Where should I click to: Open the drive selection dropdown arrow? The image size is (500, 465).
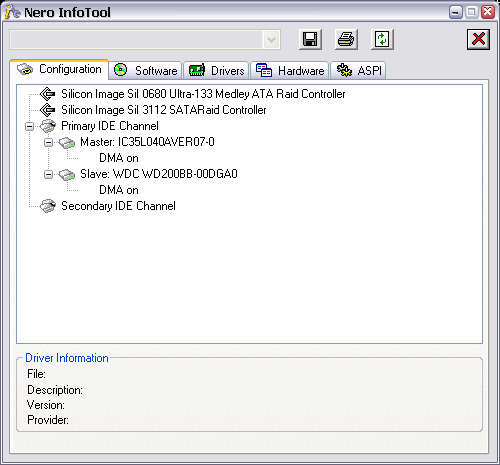(x=271, y=40)
